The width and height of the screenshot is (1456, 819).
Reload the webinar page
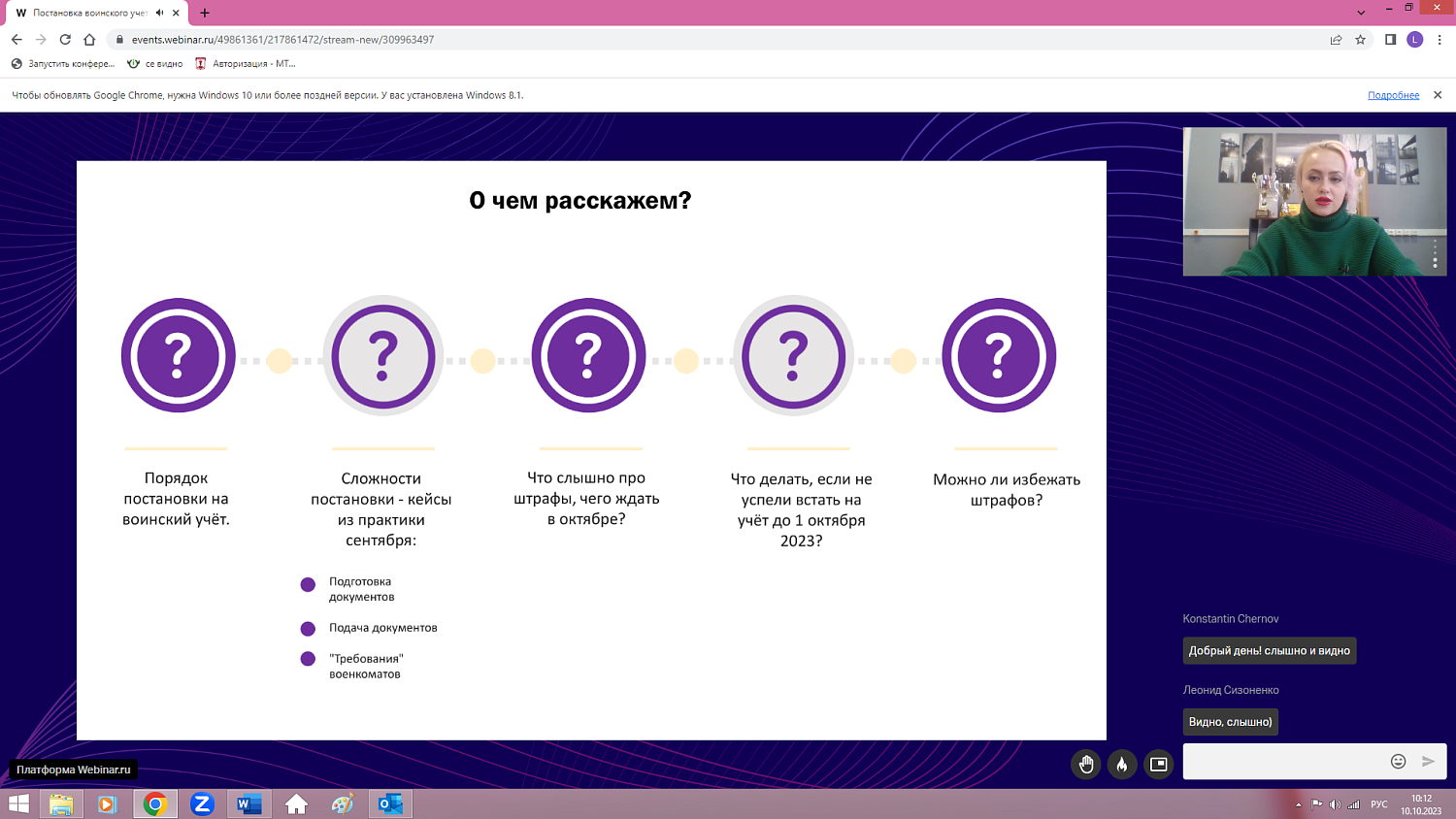point(65,40)
